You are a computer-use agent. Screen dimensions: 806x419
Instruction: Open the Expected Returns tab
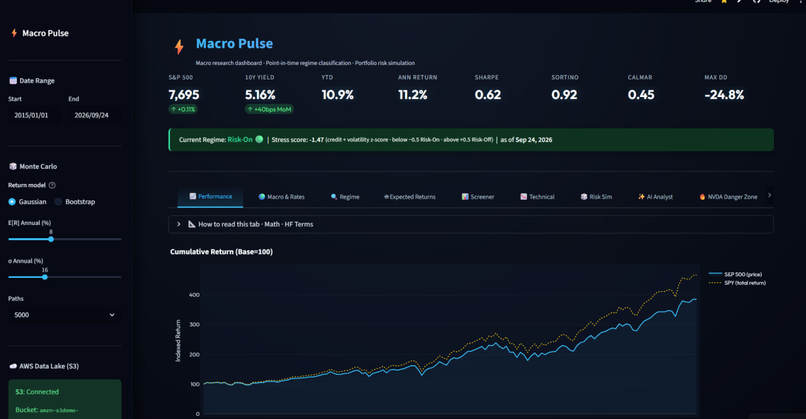tap(410, 197)
